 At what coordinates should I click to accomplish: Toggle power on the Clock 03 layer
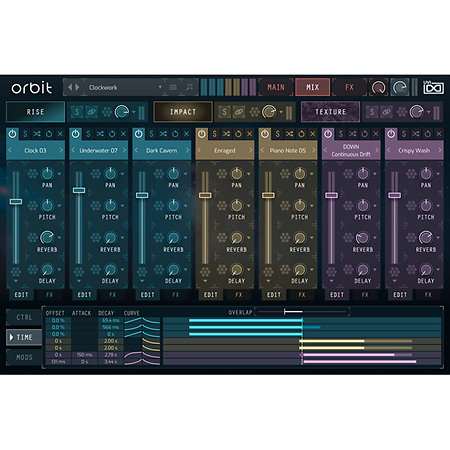tap(12, 134)
